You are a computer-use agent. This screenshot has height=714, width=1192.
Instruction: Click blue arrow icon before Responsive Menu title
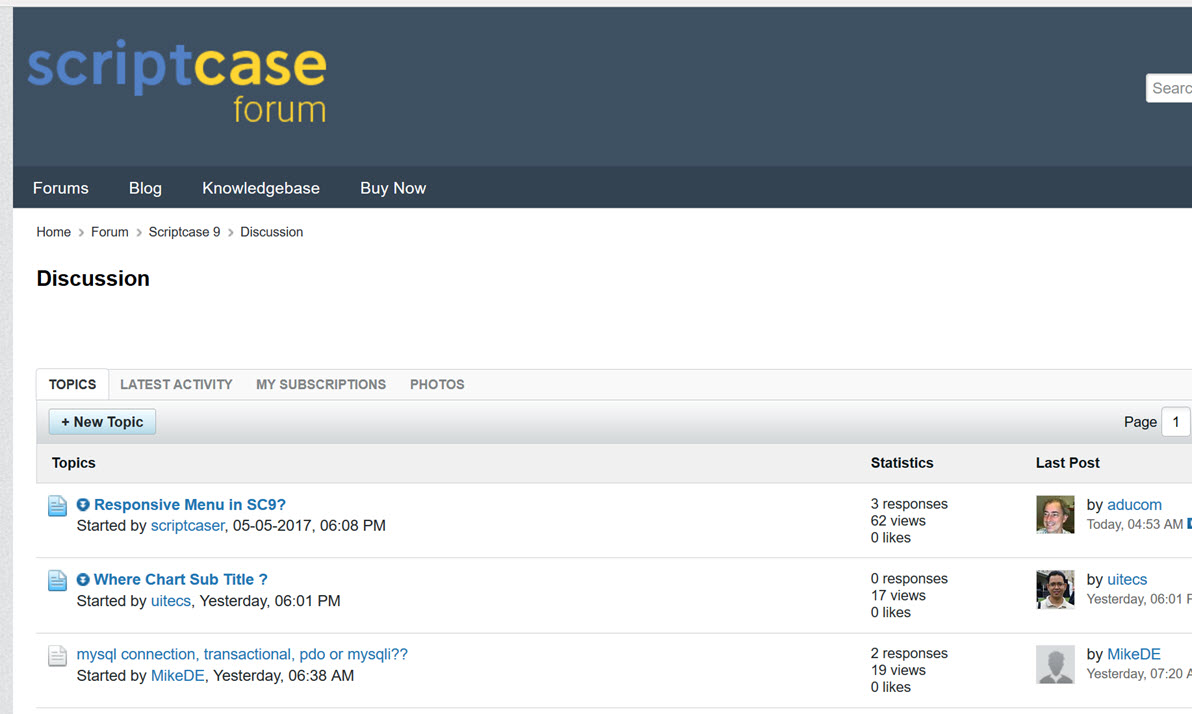[x=83, y=505]
